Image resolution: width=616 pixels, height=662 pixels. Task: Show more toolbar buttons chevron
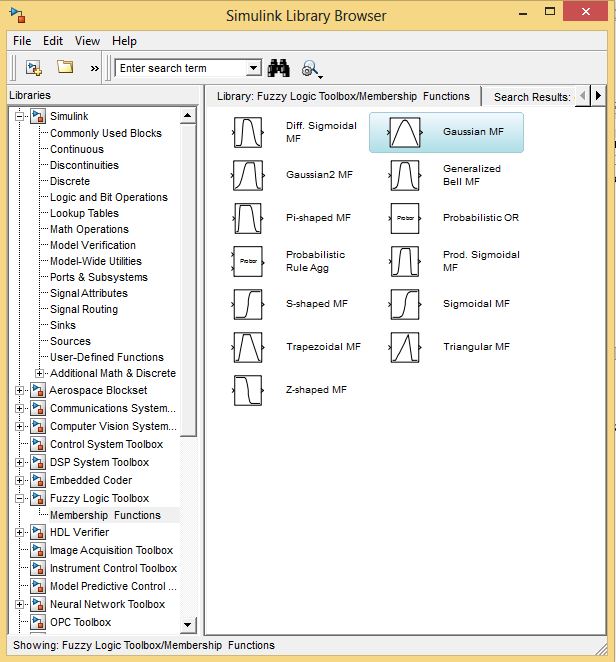(95, 68)
